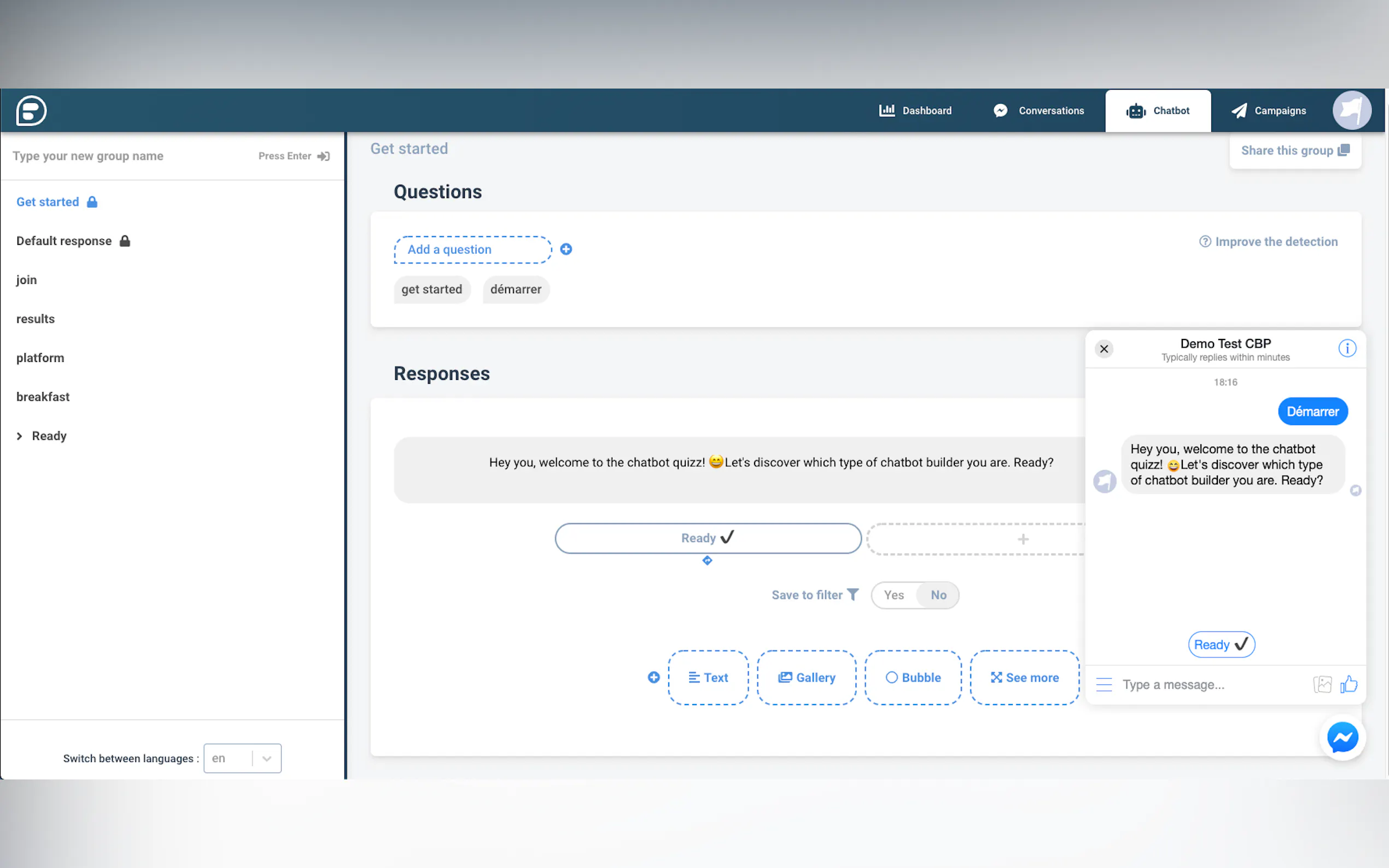The height and width of the screenshot is (868, 1389).
Task: Expand the See more response types
Action: click(x=1024, y=677)
